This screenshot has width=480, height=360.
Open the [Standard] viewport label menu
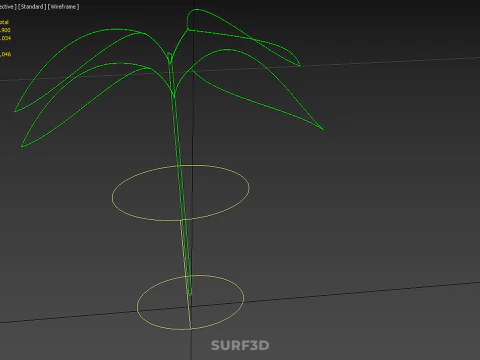32,7
